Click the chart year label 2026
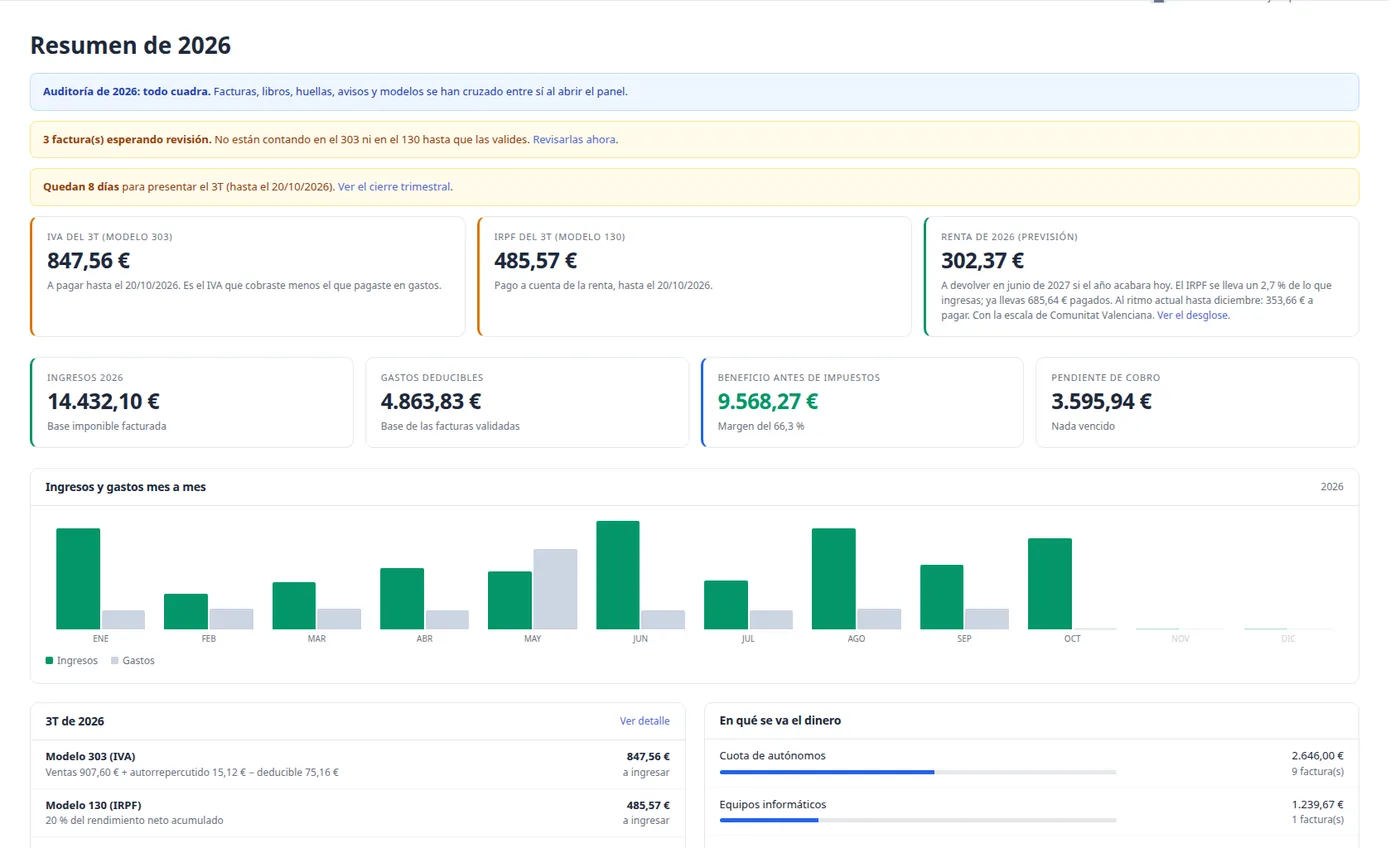 1332,487
